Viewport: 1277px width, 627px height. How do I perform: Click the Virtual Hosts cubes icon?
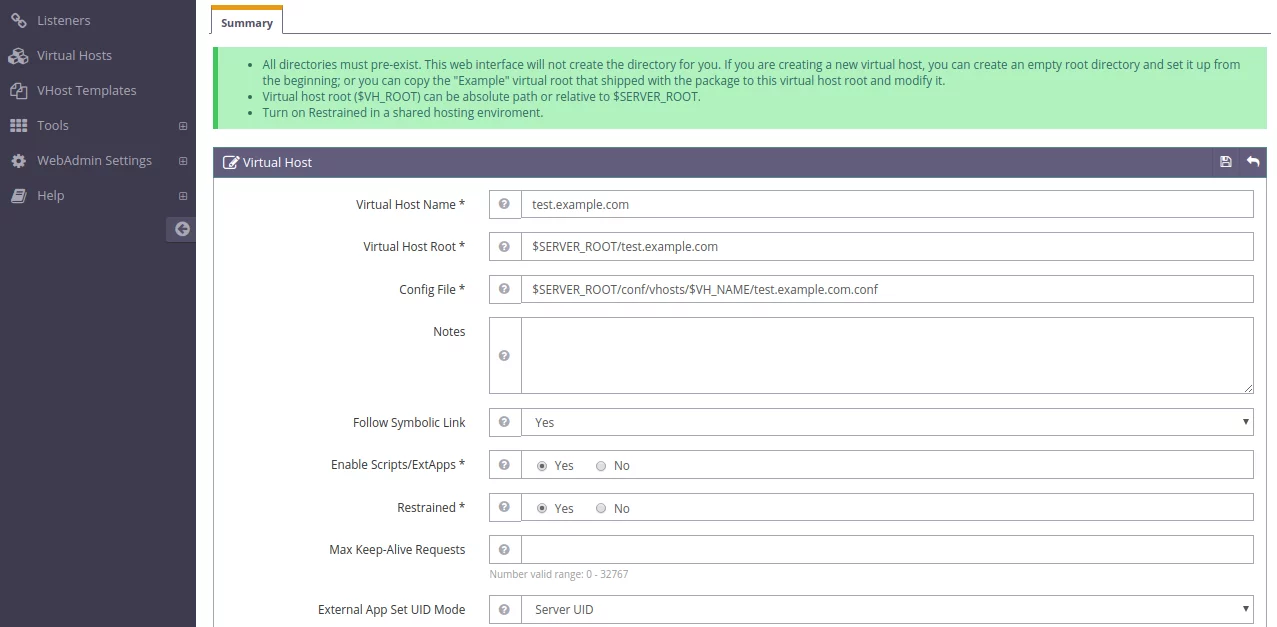(18, 55)
